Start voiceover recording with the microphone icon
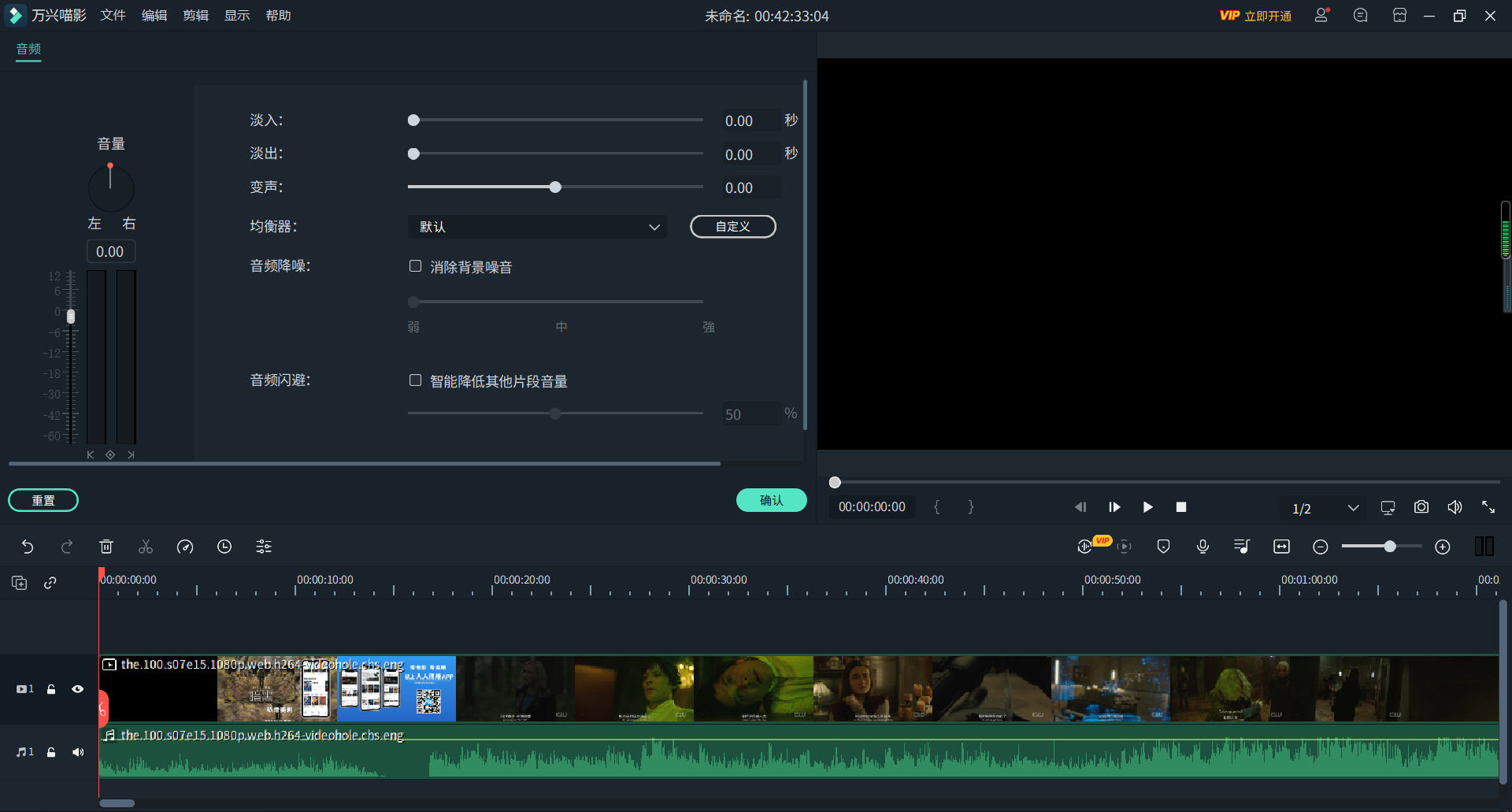Screen dimensions: 1512x812 coord(1203,546)
